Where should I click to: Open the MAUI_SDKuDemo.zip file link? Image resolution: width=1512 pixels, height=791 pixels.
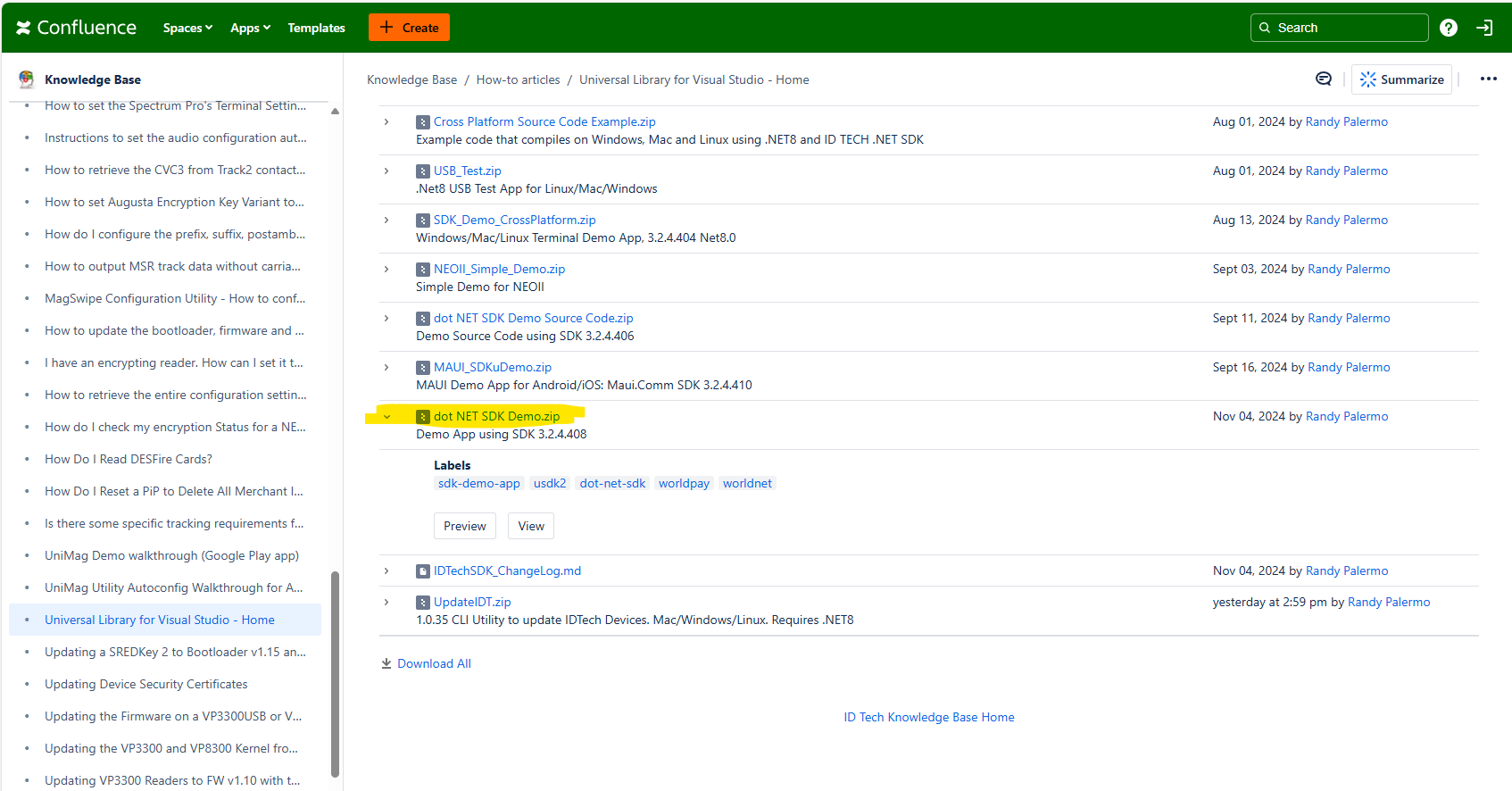(x=493, y=367)
